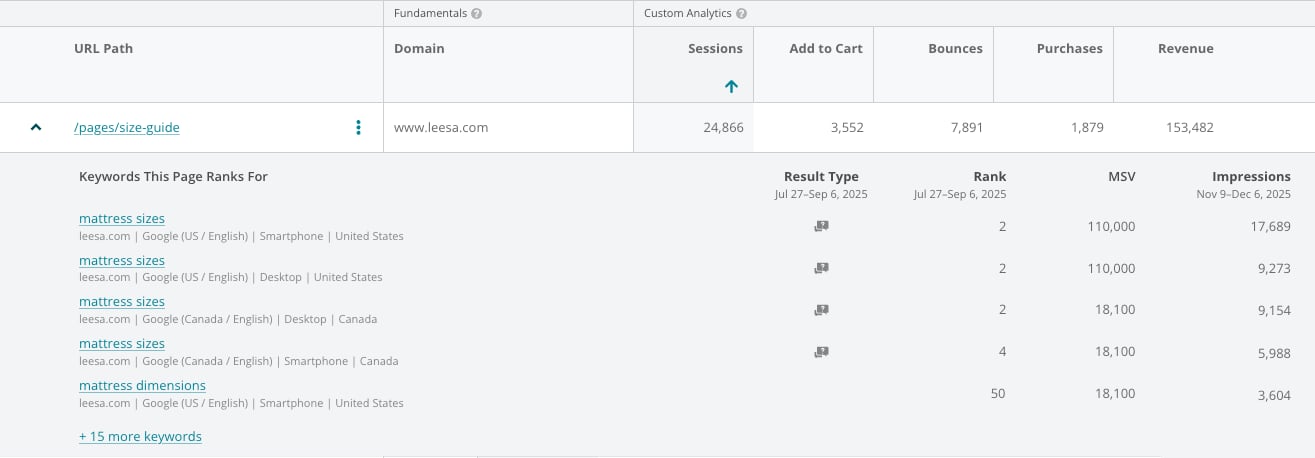Open mattress sizes keyword for Canada Smartphone
The image size is (1315, 458).
tap(122, 344)
